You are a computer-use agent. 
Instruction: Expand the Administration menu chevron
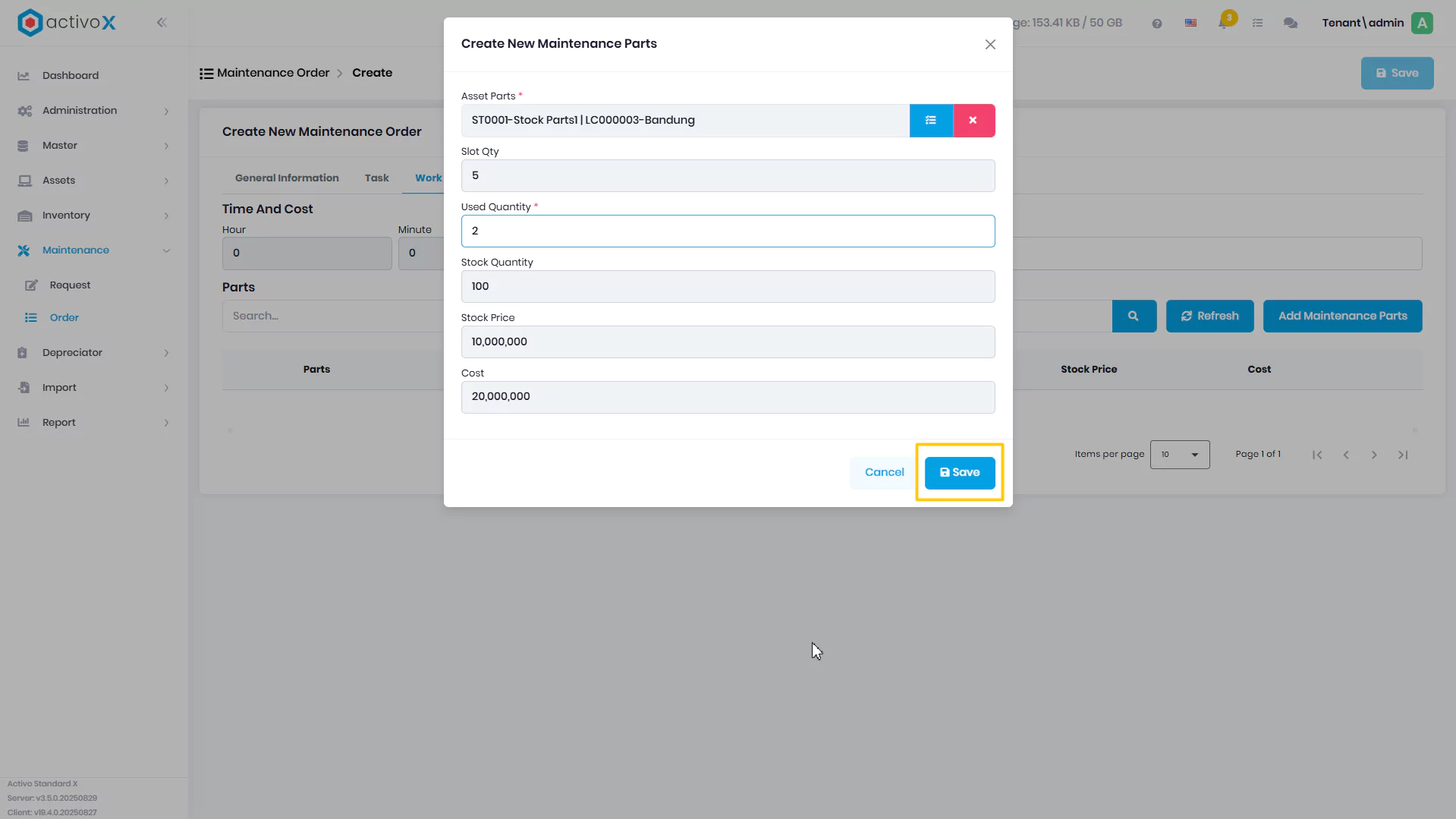coord(166,112)
